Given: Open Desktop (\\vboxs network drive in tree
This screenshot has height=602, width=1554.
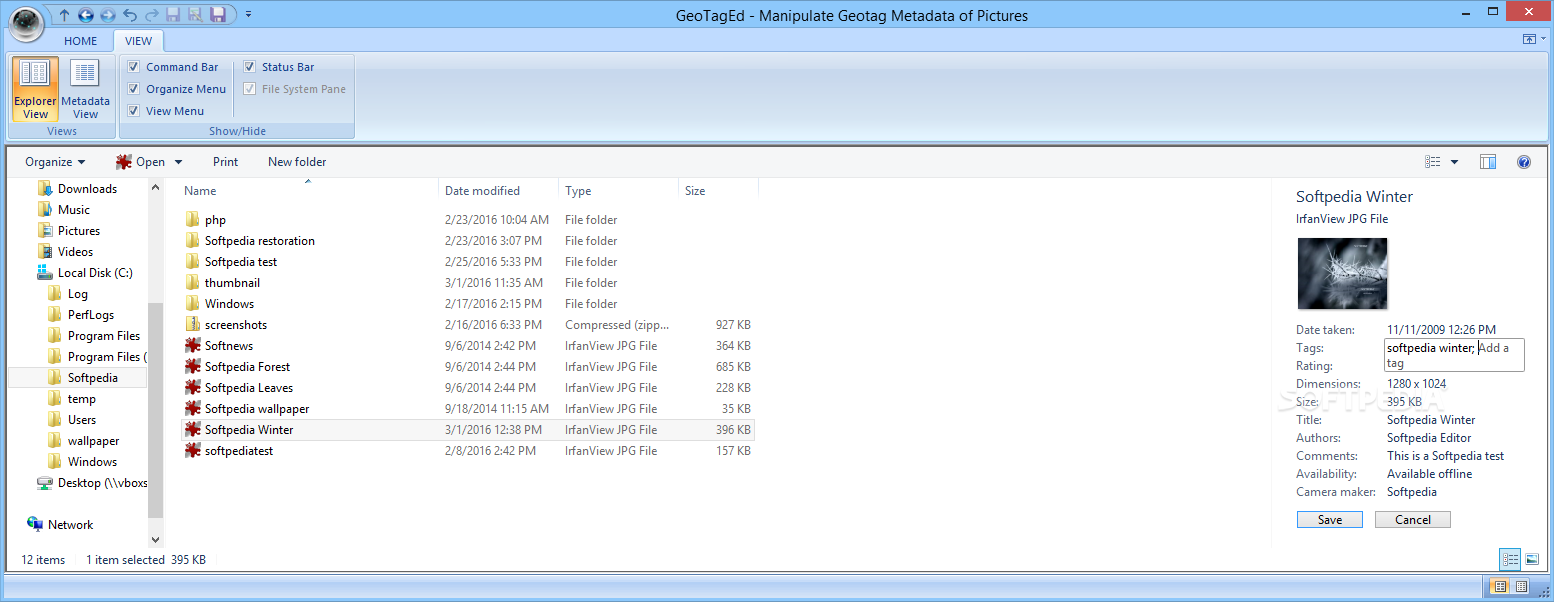Looking at the screenshot, I should pyautogui.click(x=102, y=483).
